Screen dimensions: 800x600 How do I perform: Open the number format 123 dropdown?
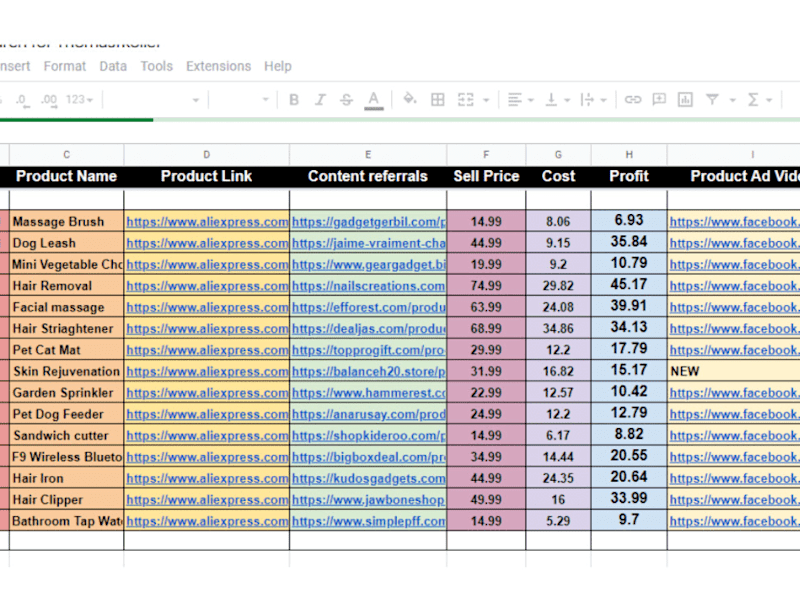[80, 99]
